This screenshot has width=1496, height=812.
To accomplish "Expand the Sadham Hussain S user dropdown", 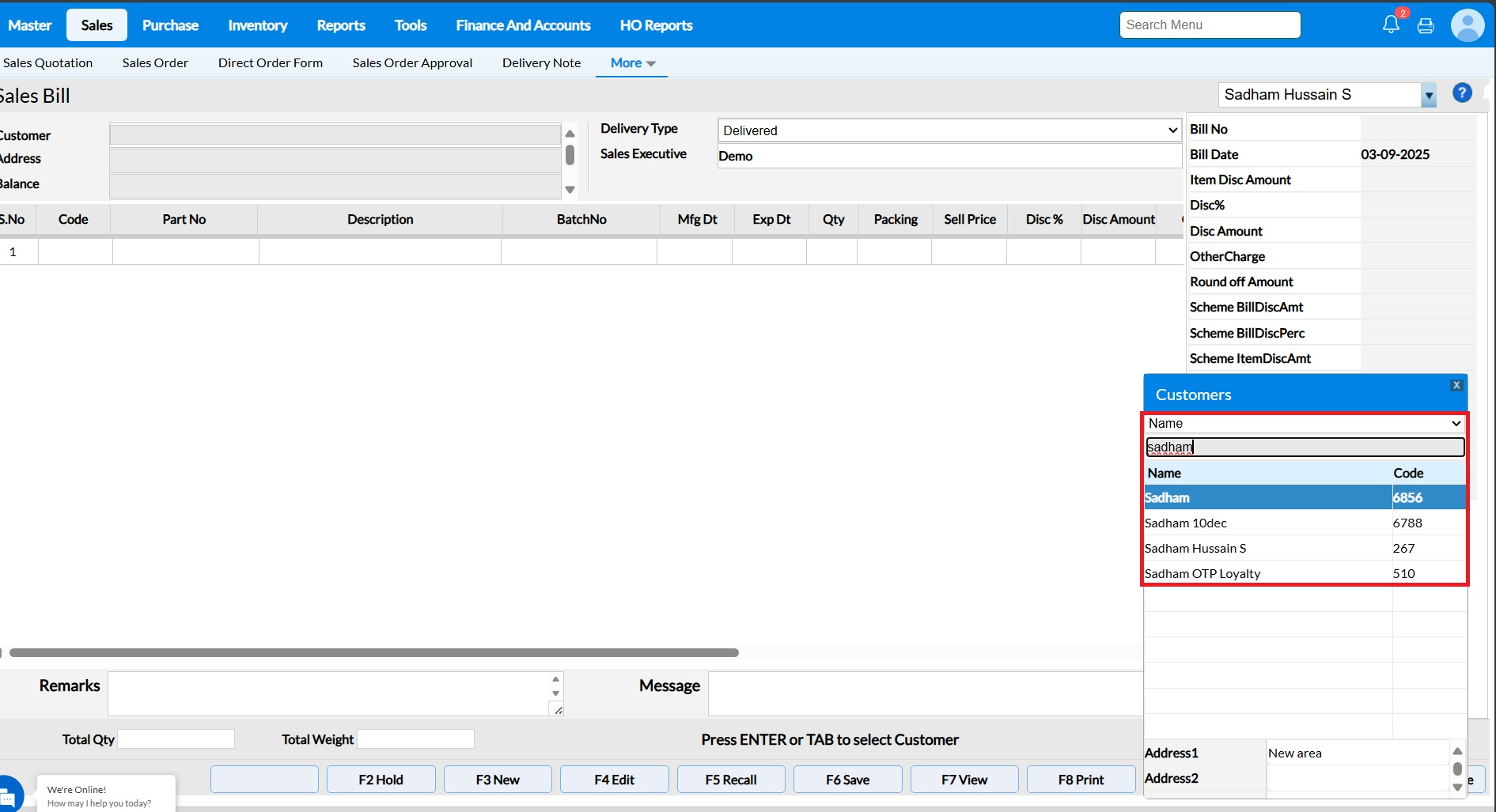I will (x=1428, y=96).
